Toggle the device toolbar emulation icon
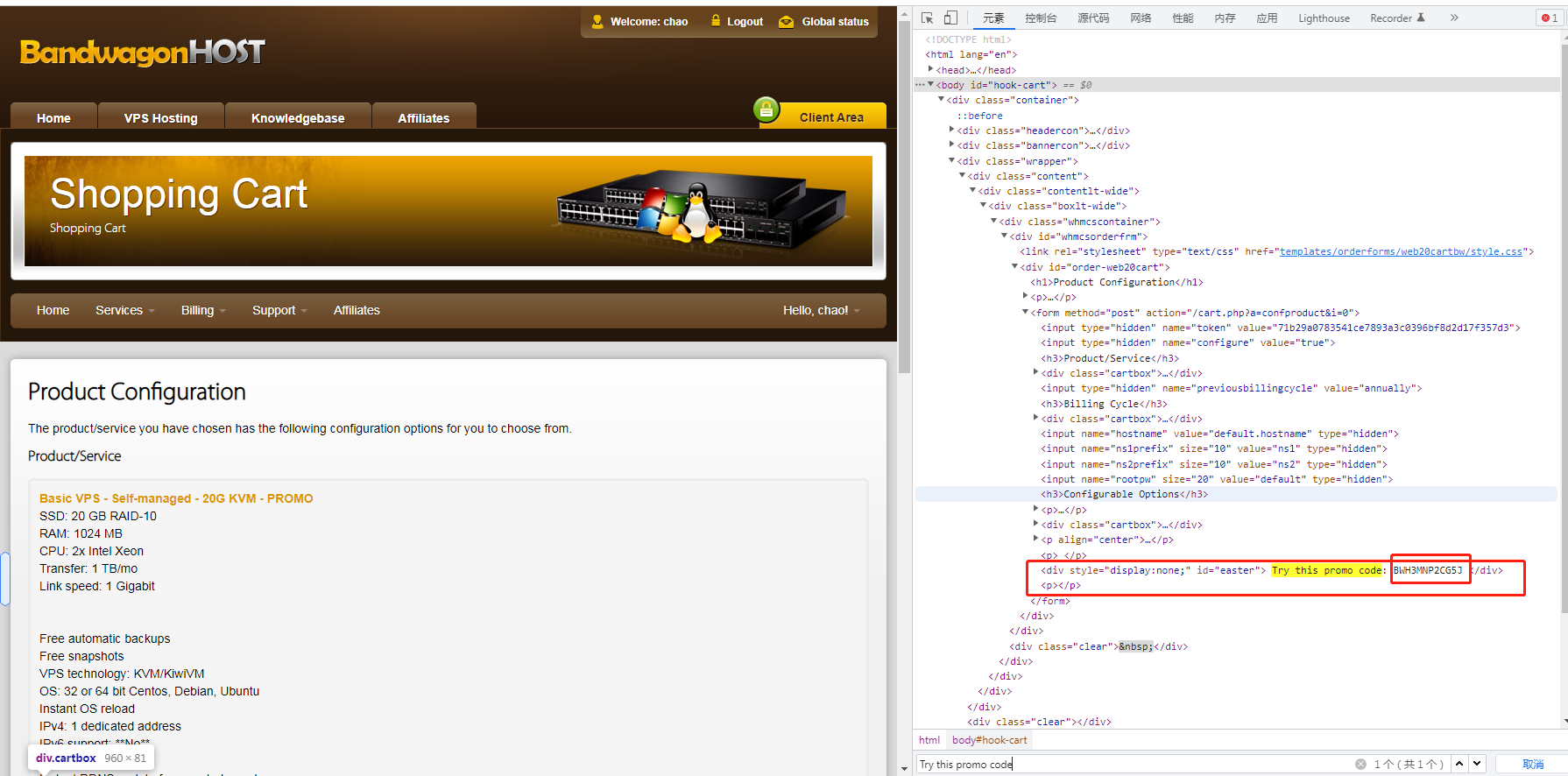 pyautogui.click(x=950, y=18)
